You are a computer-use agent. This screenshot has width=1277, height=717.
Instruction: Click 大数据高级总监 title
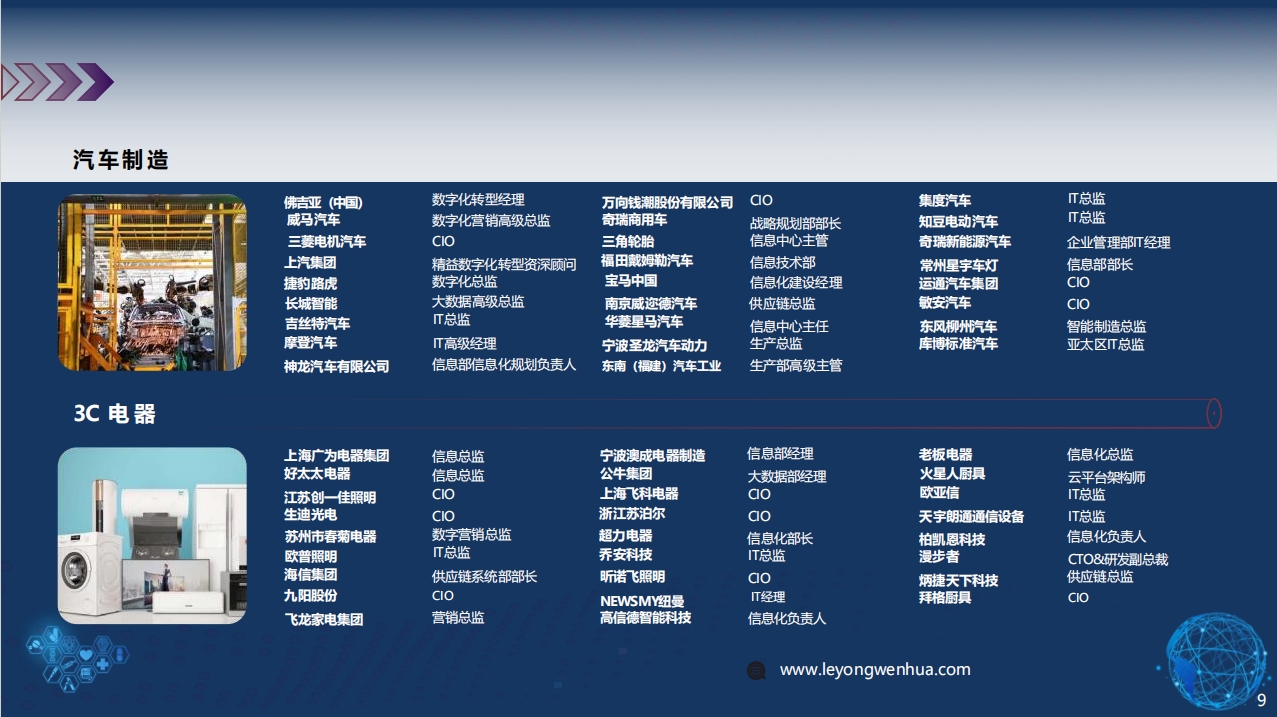(x=478, y=302)
